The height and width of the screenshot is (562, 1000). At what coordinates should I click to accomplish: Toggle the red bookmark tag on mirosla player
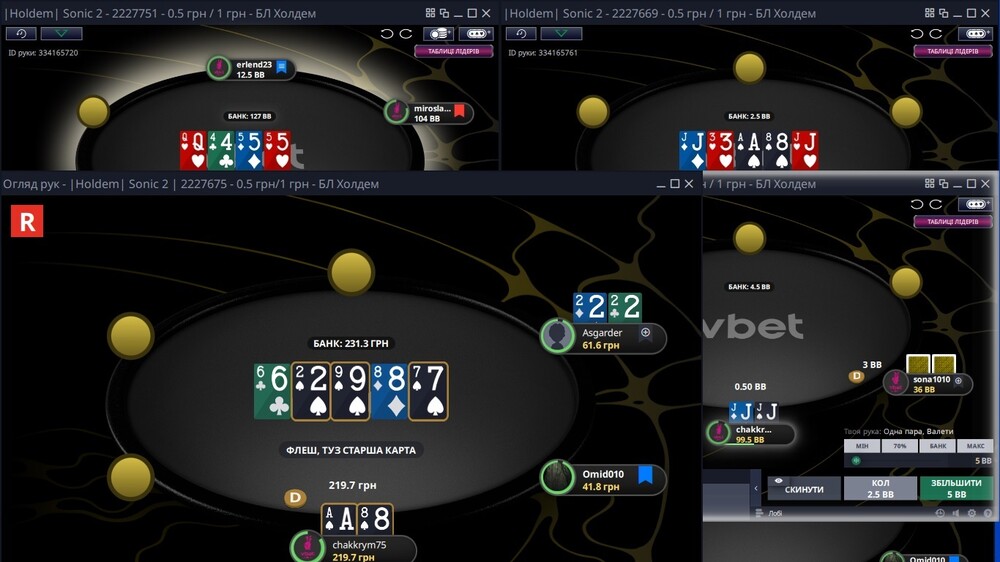click(459, 112)
